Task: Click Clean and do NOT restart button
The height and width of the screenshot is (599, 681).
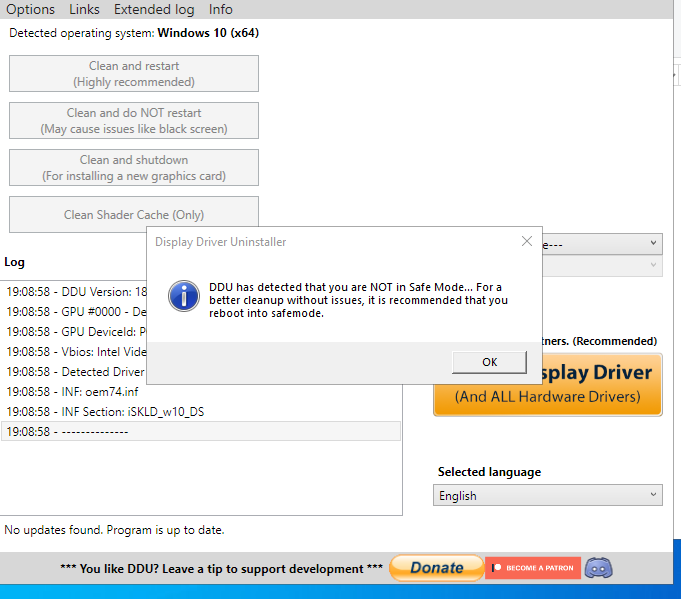Action: (134, 121)
